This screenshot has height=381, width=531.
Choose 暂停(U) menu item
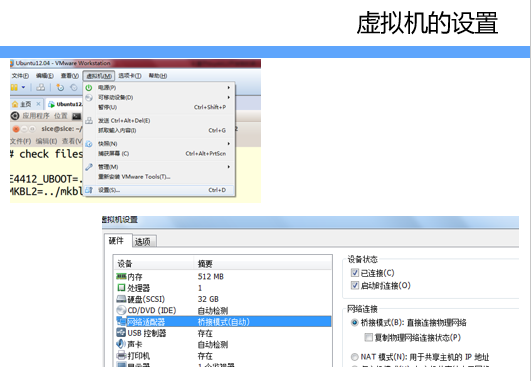tap(159, 107)
